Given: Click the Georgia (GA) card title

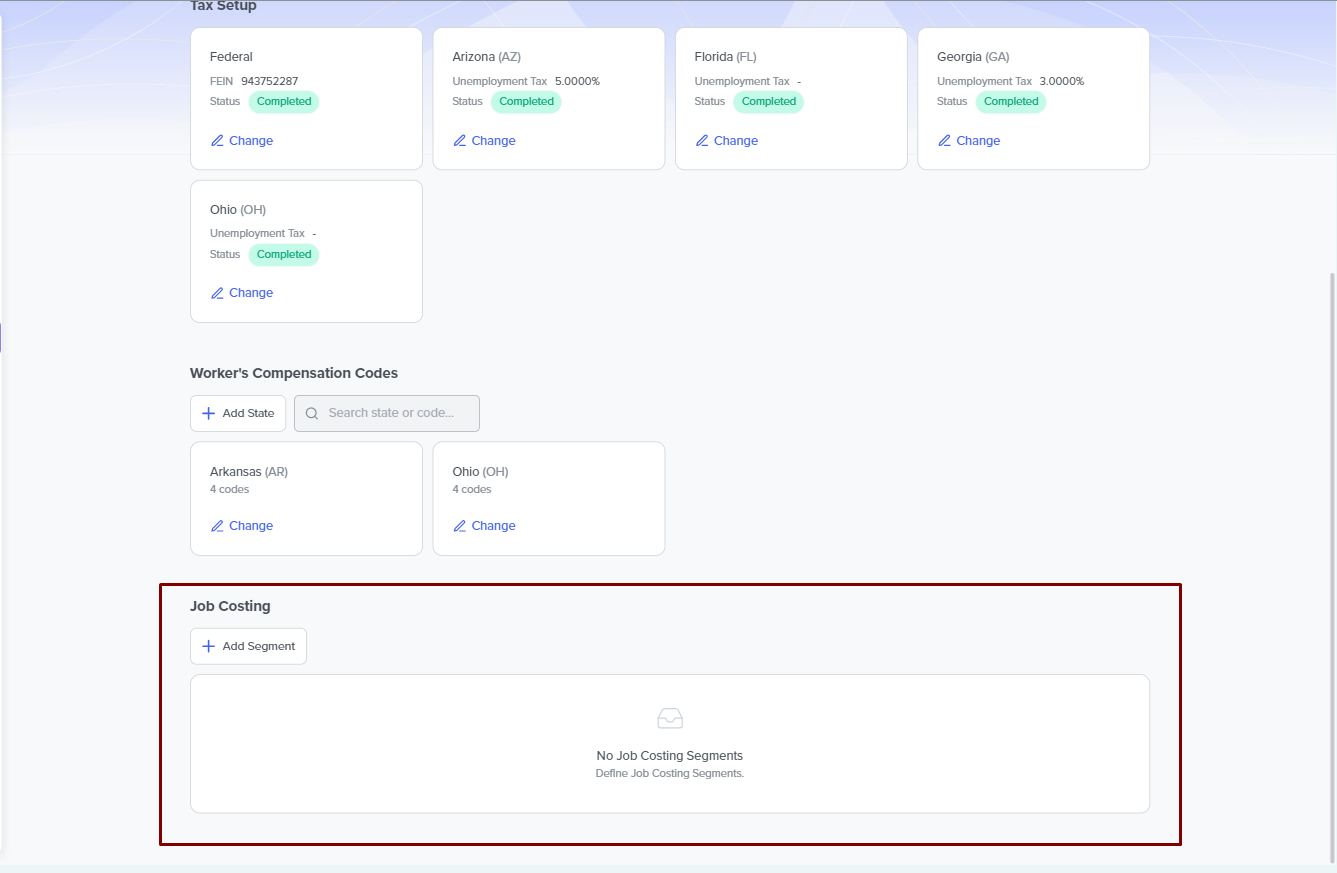Looking at the screenshot, I should (x=973, y=57).
